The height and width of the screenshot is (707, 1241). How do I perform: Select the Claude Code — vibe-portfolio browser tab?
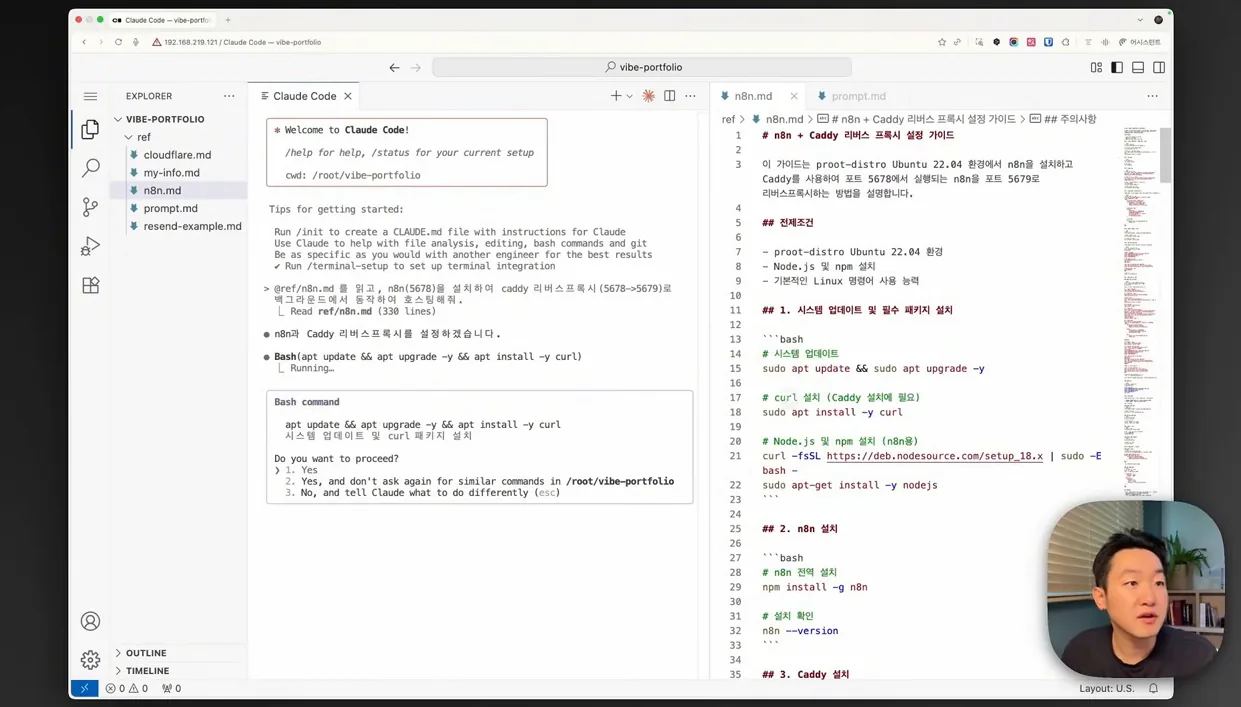(x=162, y=20)
